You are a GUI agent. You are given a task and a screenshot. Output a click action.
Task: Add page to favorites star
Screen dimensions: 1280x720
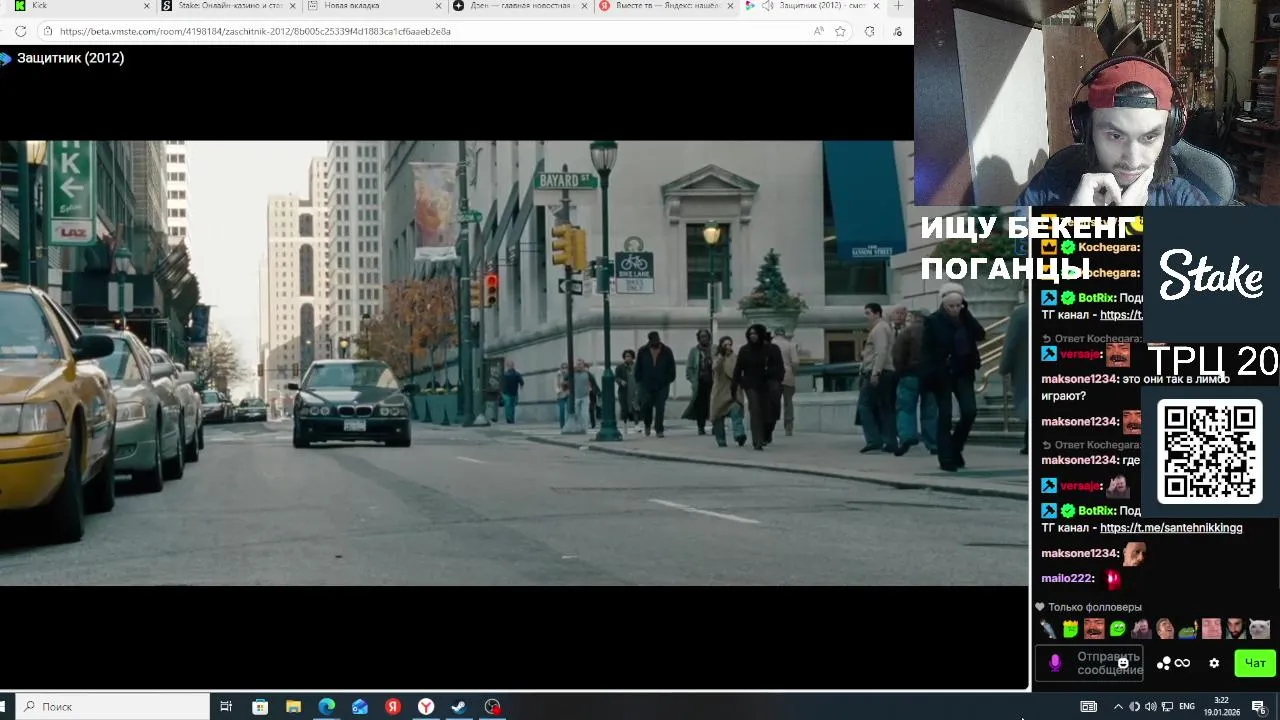click(x=840, y=31)
